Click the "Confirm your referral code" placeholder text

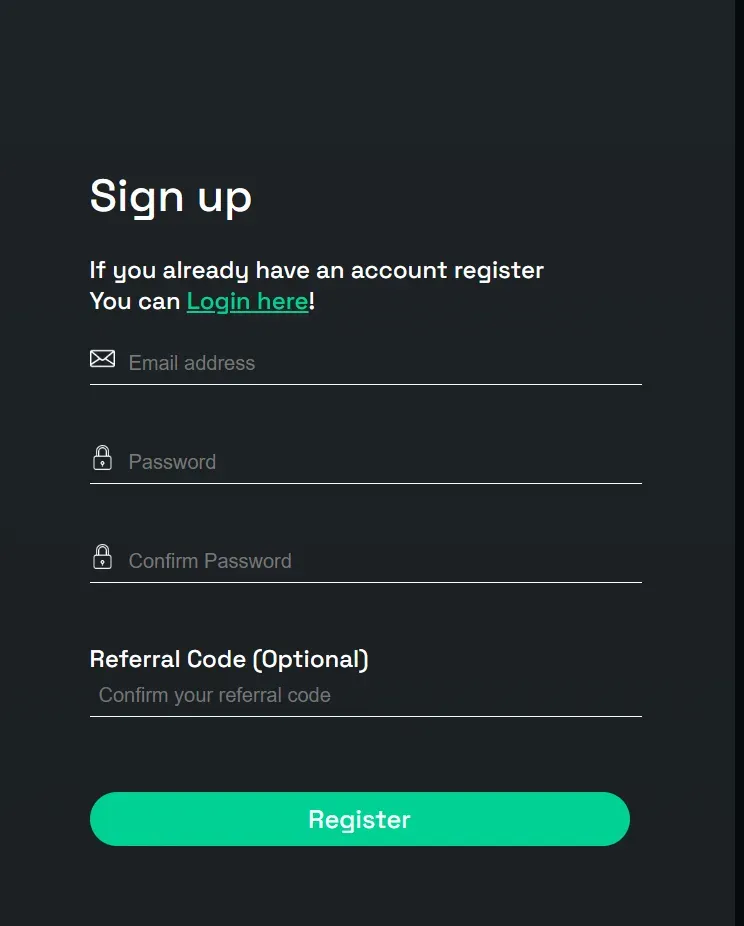coord(215,695)
